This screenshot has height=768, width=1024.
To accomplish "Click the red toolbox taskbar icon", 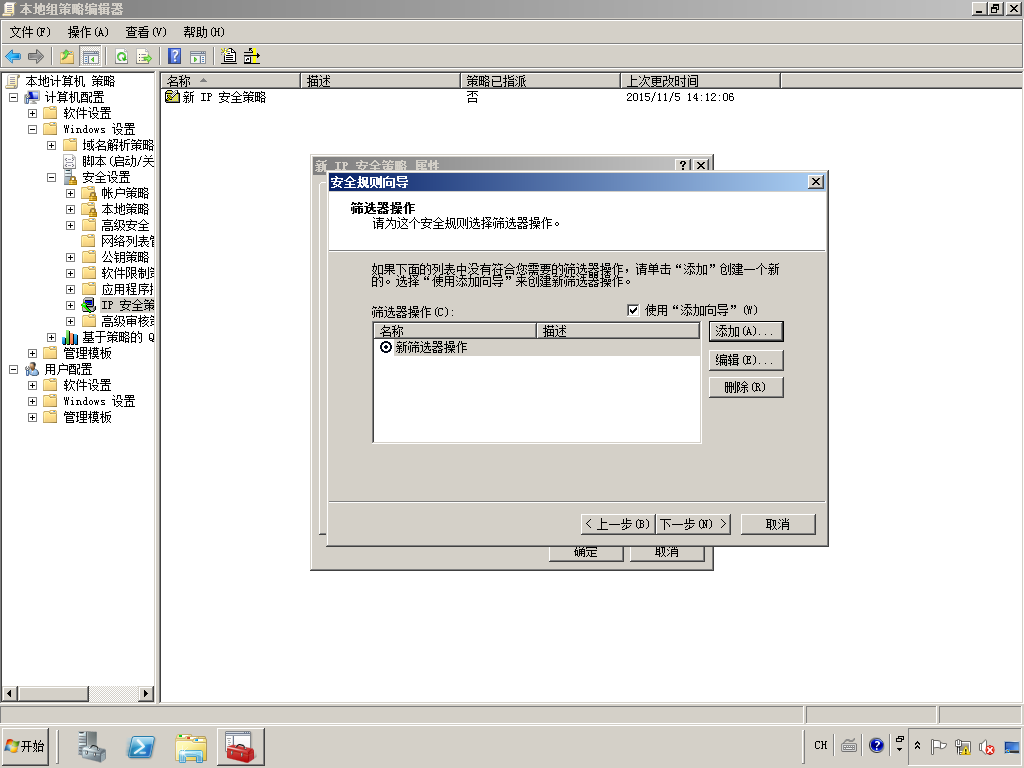I will (240, 746).
